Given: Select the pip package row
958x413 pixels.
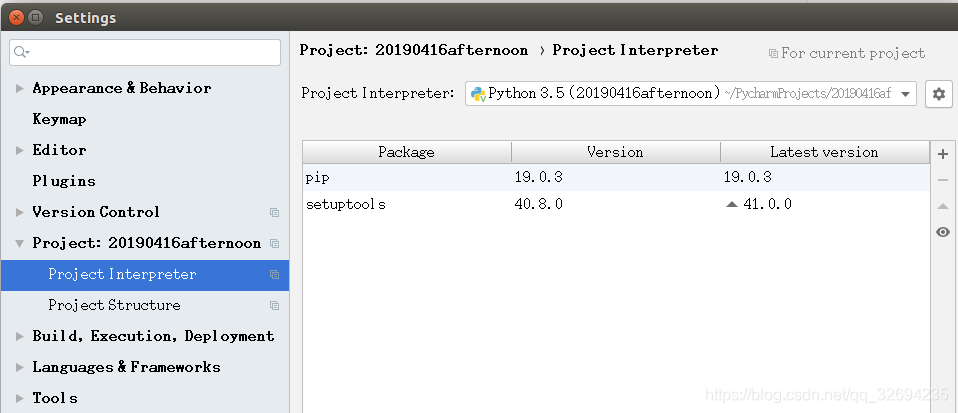Looking at the screenshot, I should click(x=616, y=177).
